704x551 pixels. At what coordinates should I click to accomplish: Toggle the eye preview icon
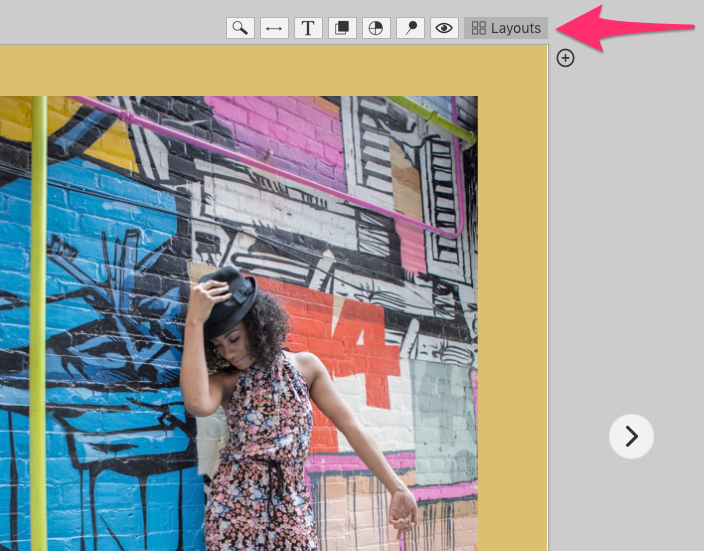[x=444, y=28]
